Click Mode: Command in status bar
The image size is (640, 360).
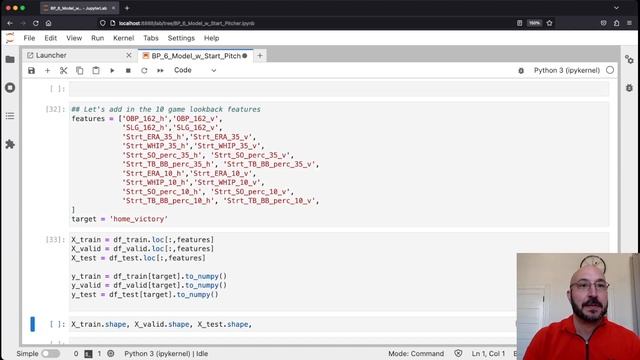pos(416,353)
